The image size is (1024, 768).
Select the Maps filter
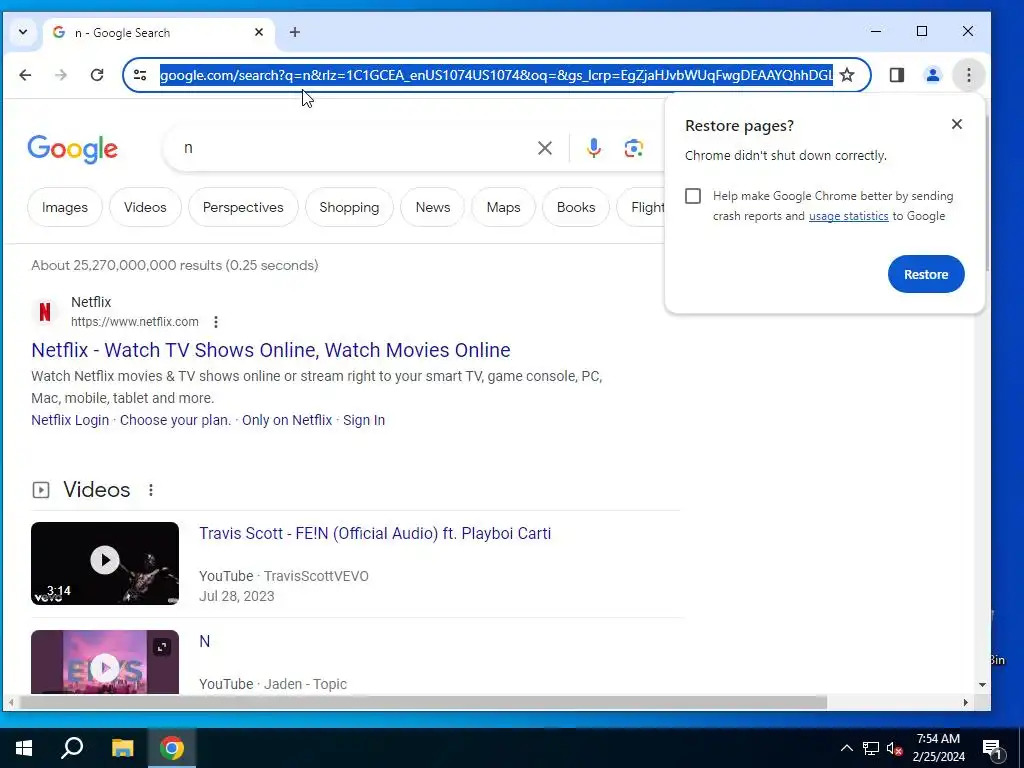pos(503,207)
